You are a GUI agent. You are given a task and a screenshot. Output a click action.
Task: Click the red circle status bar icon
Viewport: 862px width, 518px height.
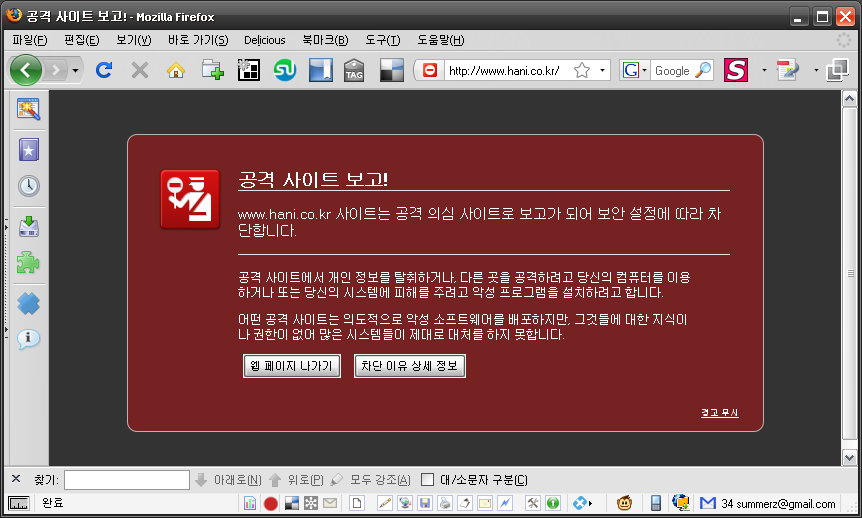coord(270,503)
